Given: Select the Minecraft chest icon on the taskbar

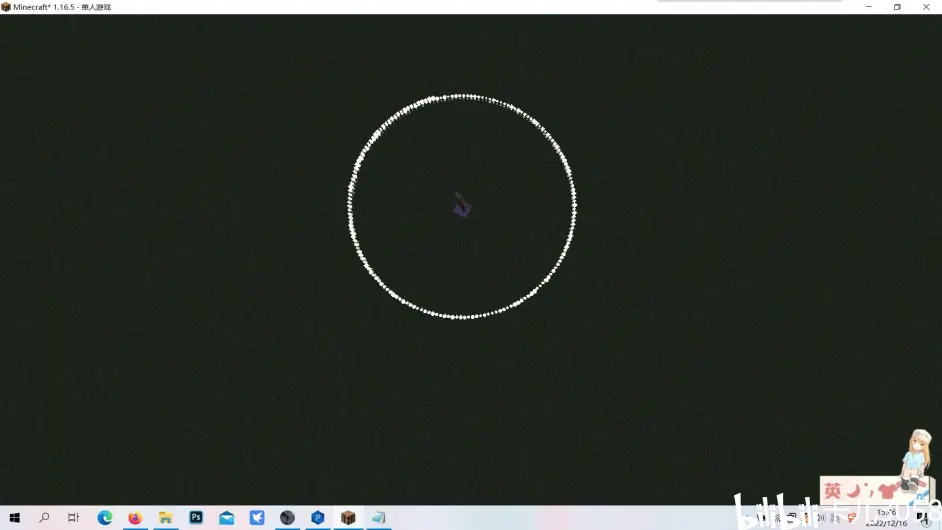Looking at the screenshot, I should [x=348, y=517].
